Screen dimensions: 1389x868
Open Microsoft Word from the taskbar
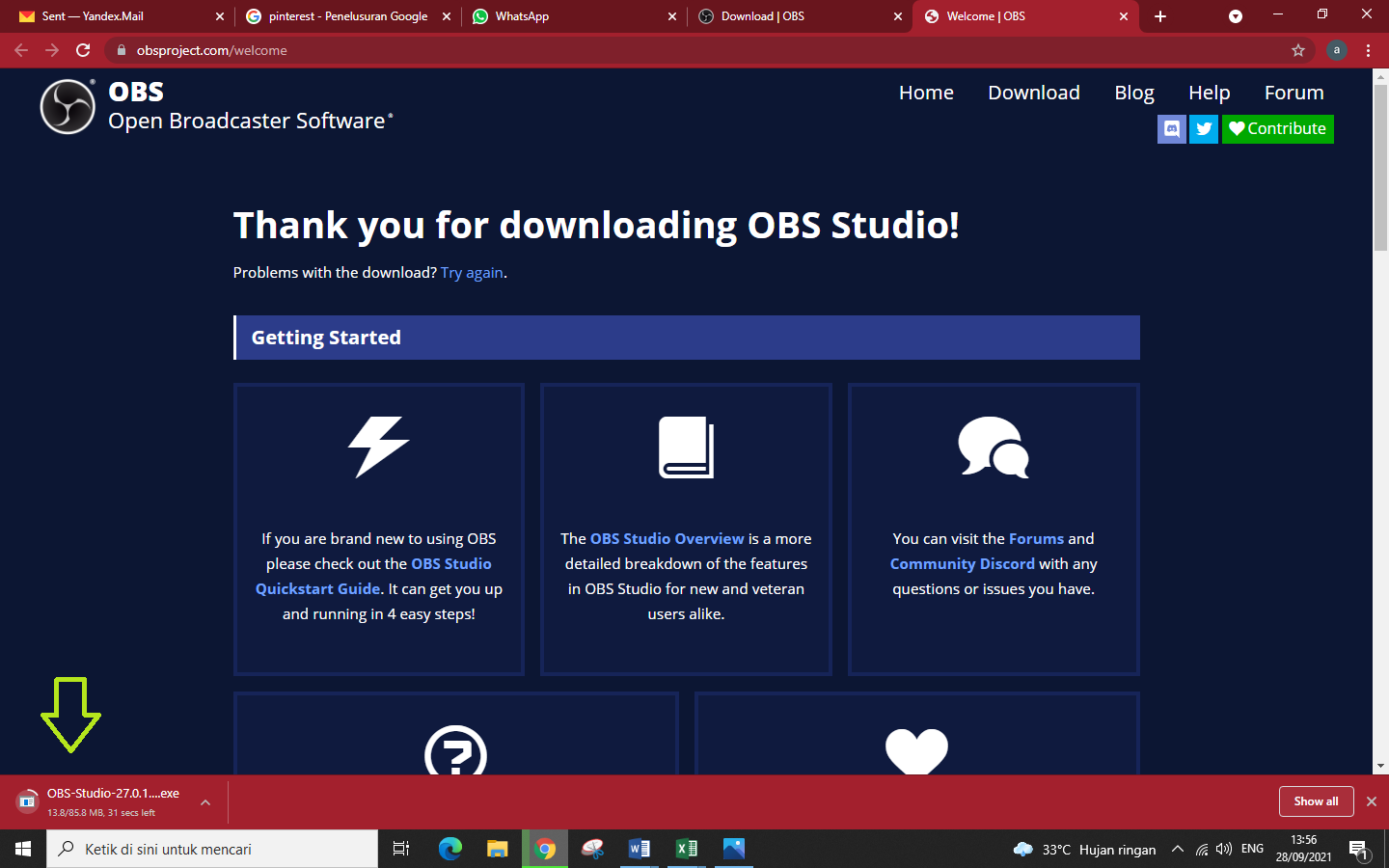640,849
